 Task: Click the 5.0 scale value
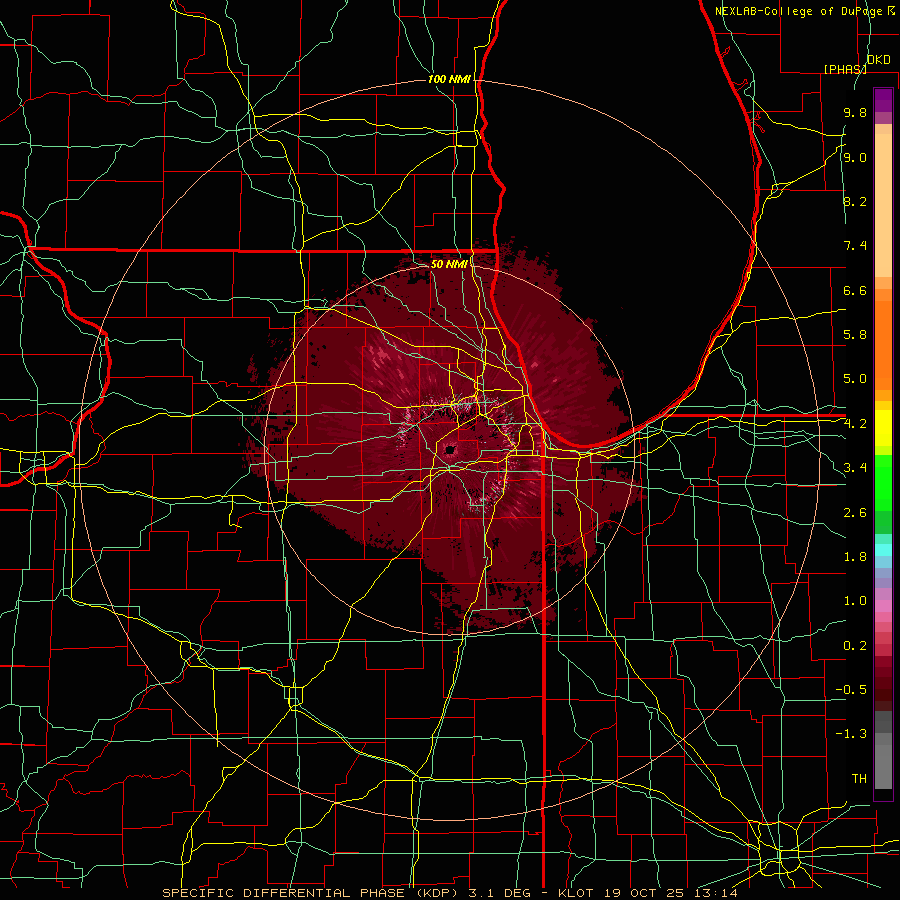855,379
